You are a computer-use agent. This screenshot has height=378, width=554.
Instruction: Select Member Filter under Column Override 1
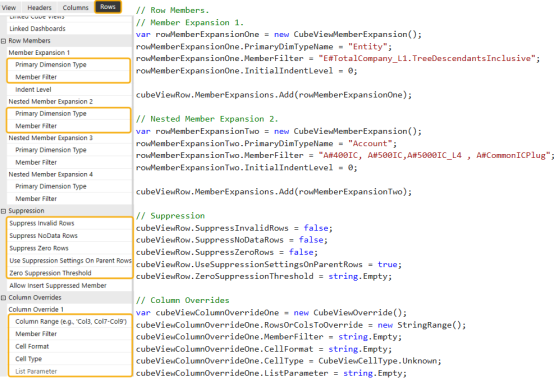(70, 334)
